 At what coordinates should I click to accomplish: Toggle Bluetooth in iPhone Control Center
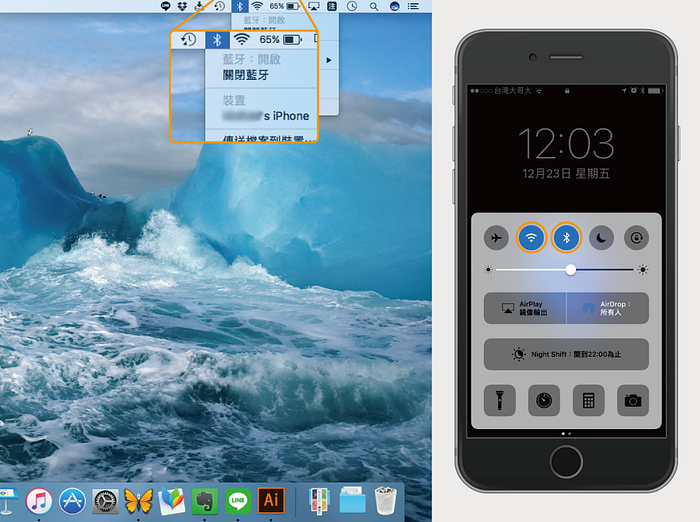click(566, 238)
